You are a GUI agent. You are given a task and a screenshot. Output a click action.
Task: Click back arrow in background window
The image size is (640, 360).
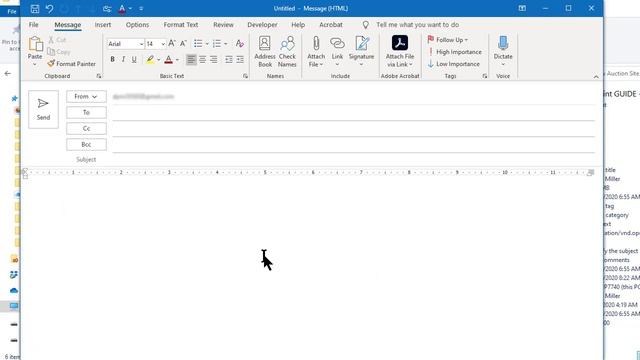[x=8, y=73]
